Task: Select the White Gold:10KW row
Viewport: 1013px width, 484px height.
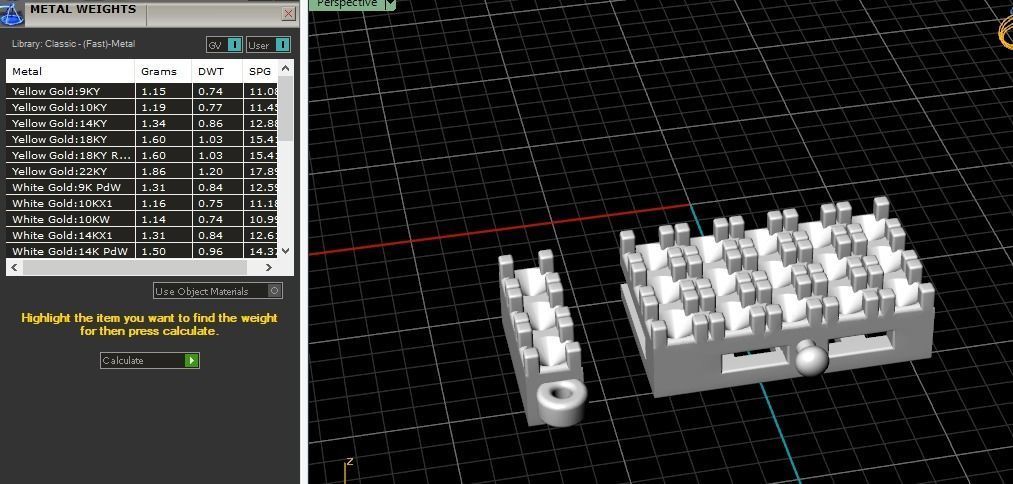Action: pyautogui.click(x=142, y=219)
